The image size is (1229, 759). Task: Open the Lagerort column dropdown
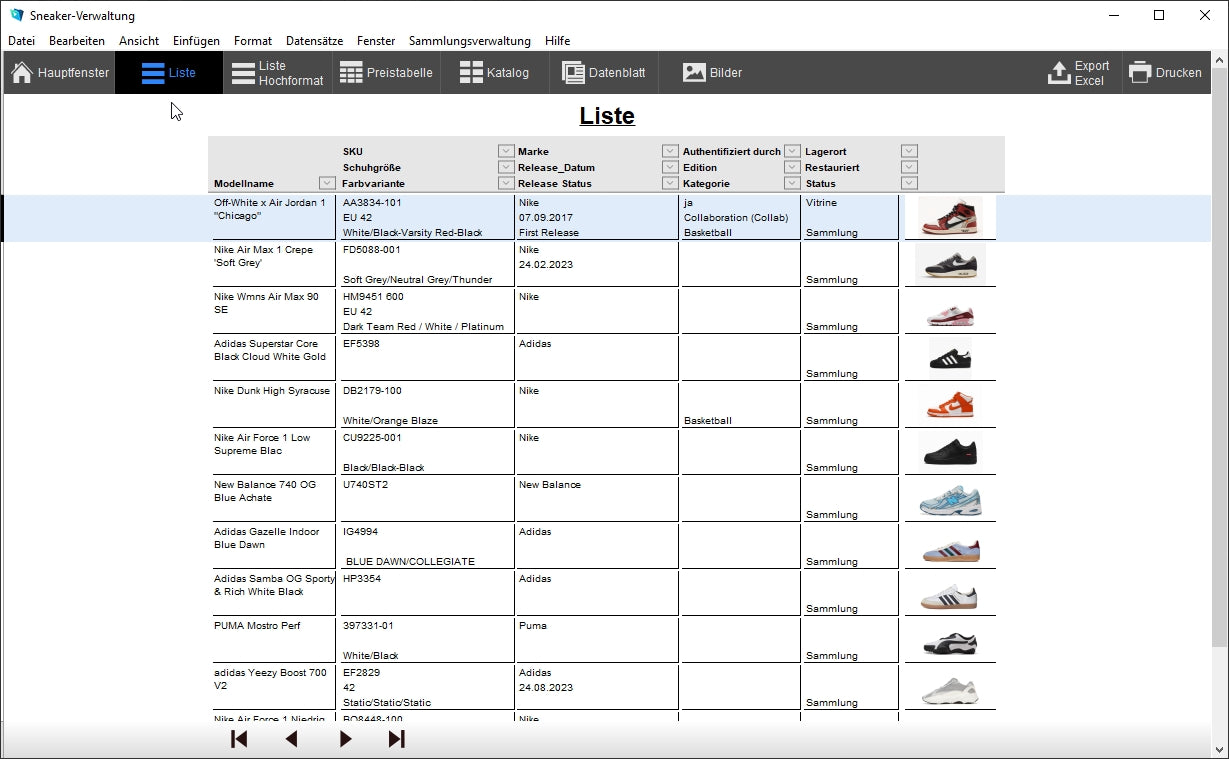(x=909, y=151)
